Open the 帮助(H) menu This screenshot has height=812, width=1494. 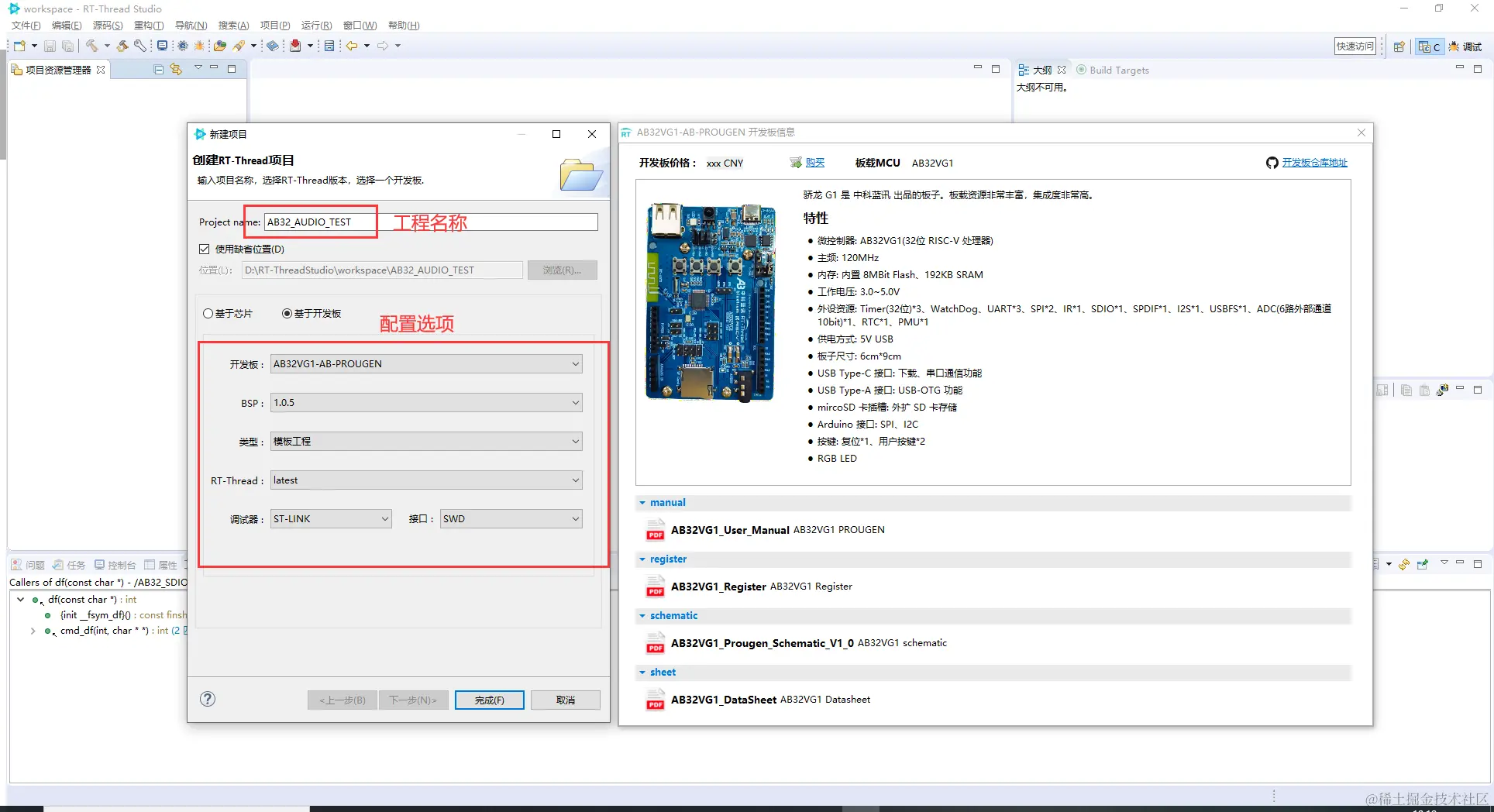tap(404, 26)
